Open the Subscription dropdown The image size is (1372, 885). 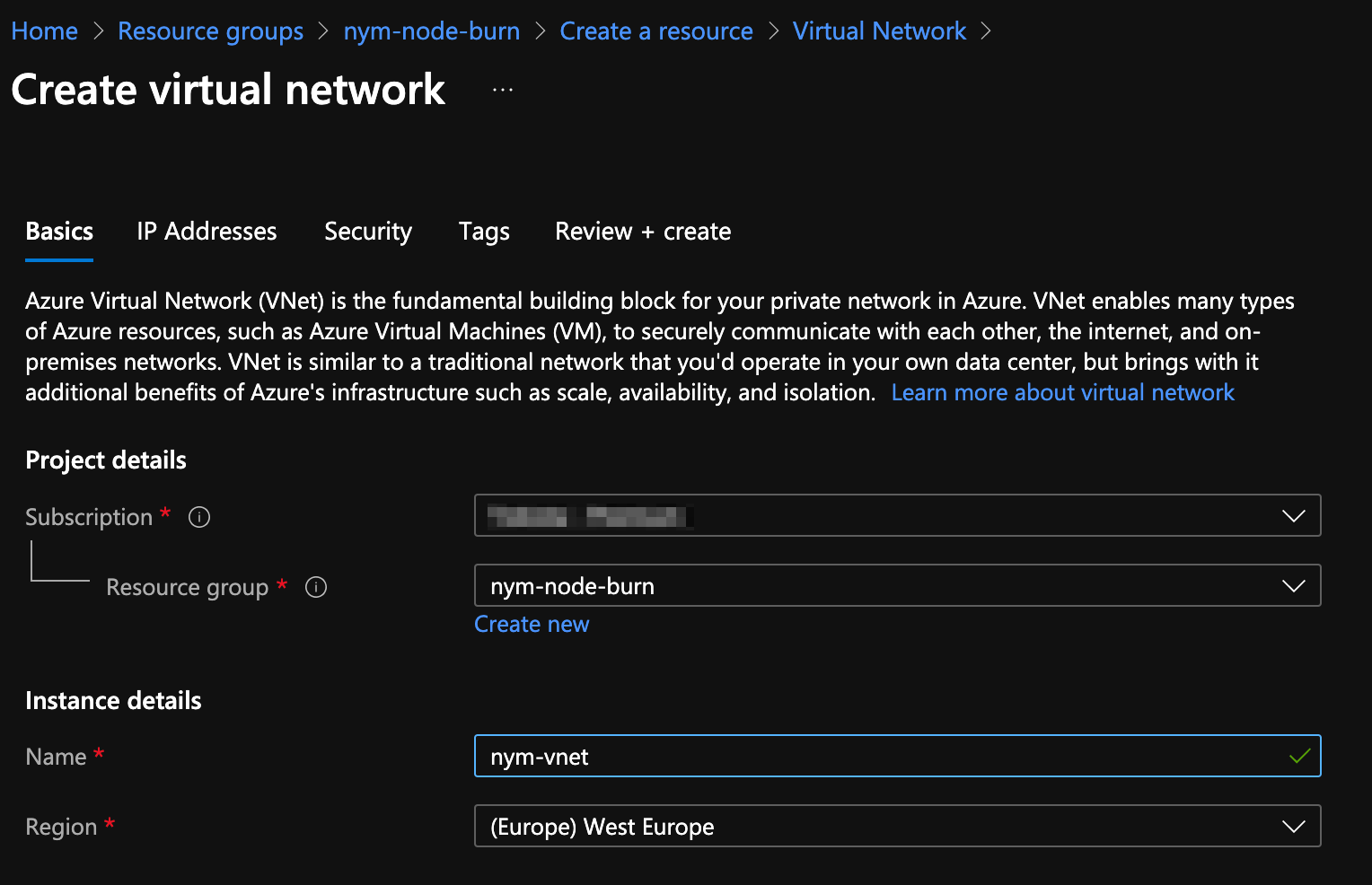(x=1293, y=515)
